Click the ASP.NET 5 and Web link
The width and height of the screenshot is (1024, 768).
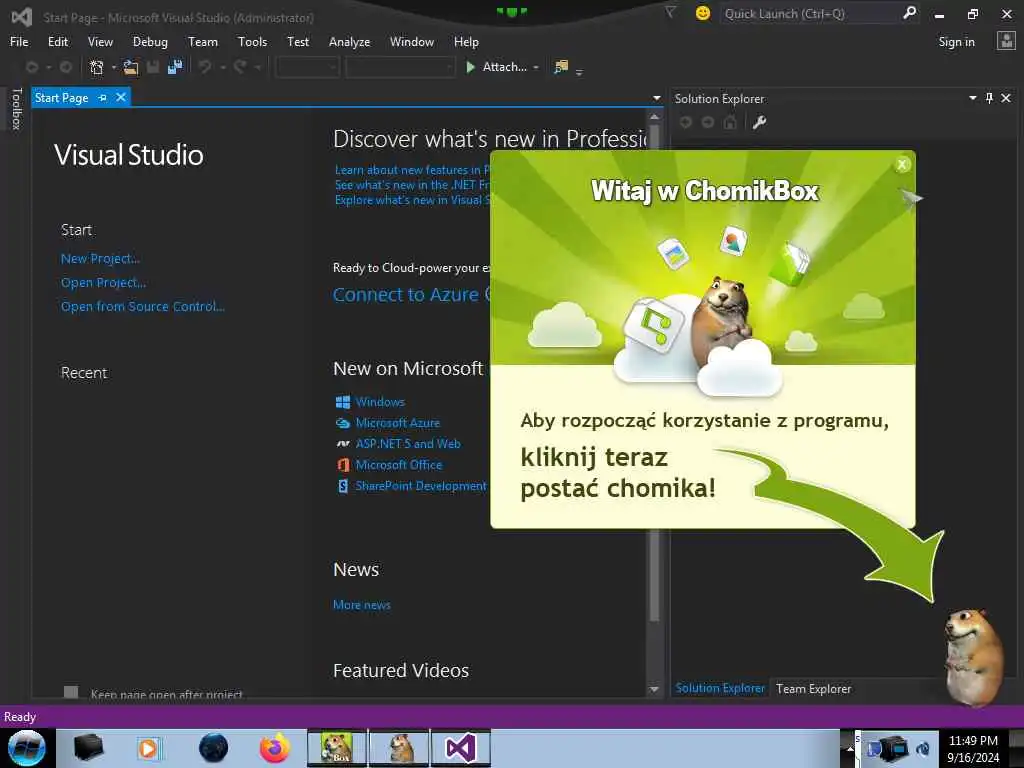pos(408,443)
